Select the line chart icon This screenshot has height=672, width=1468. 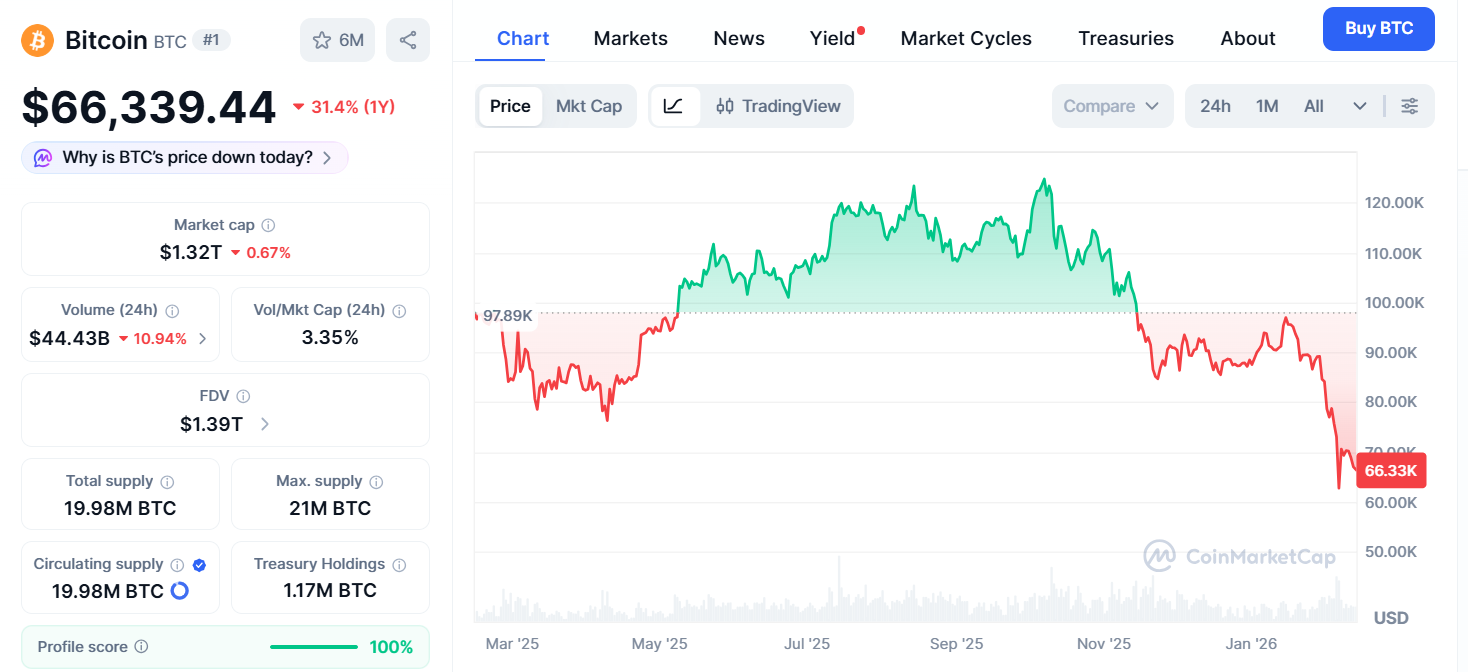[x=673, y=106]
